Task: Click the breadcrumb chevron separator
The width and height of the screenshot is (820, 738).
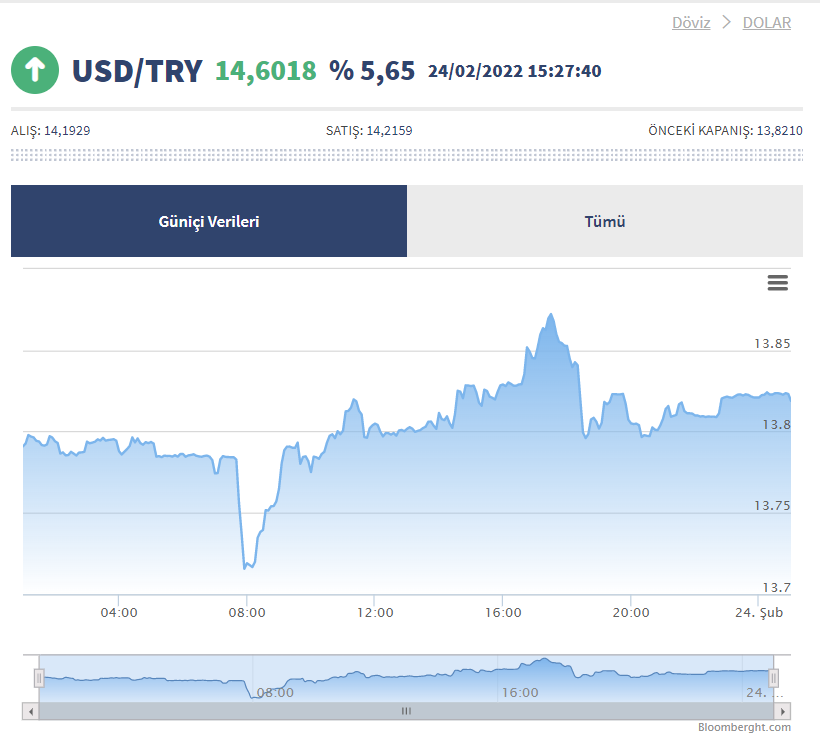Action: pos(727,22)
